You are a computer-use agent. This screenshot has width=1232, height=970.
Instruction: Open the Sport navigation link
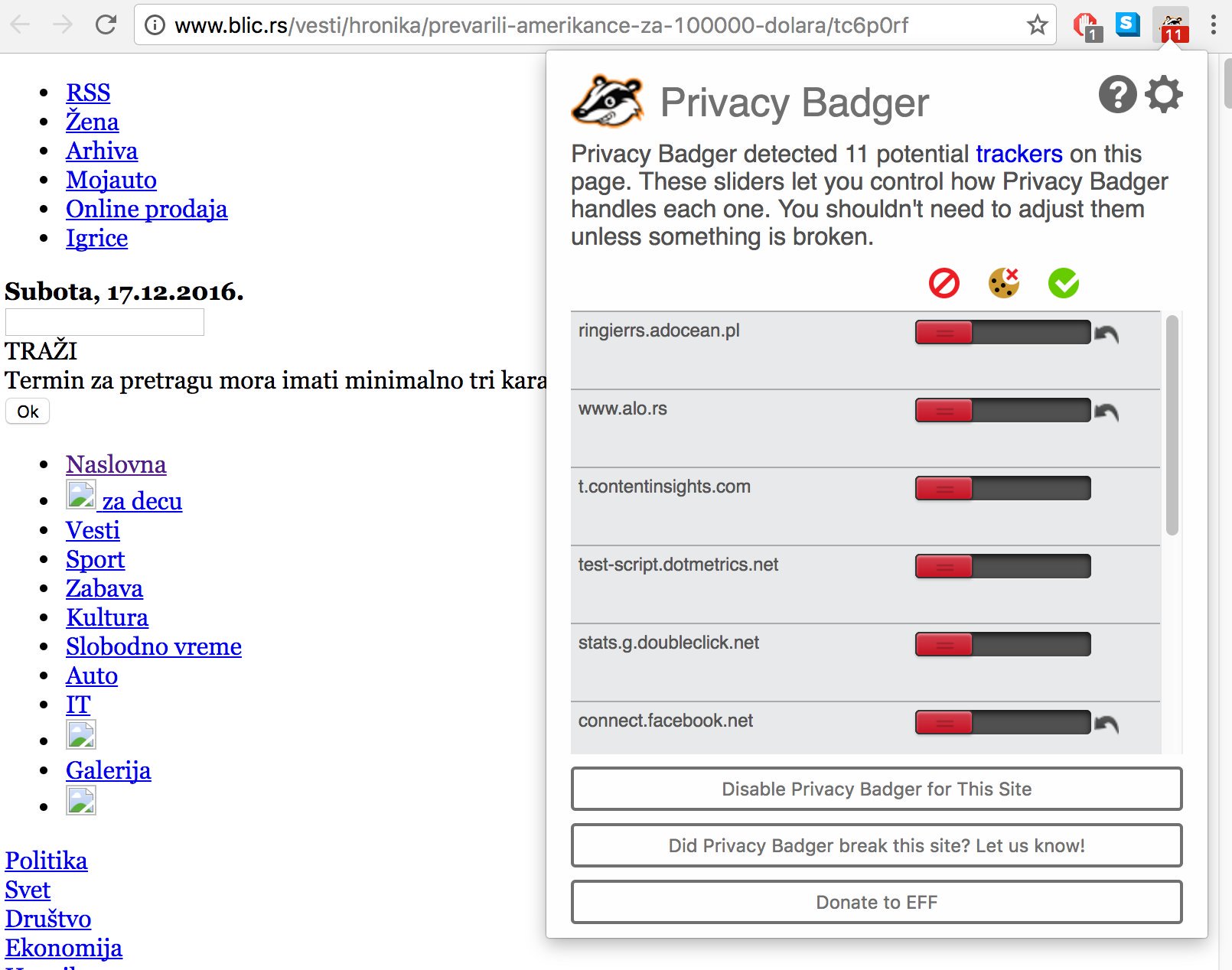pos(95,559)
